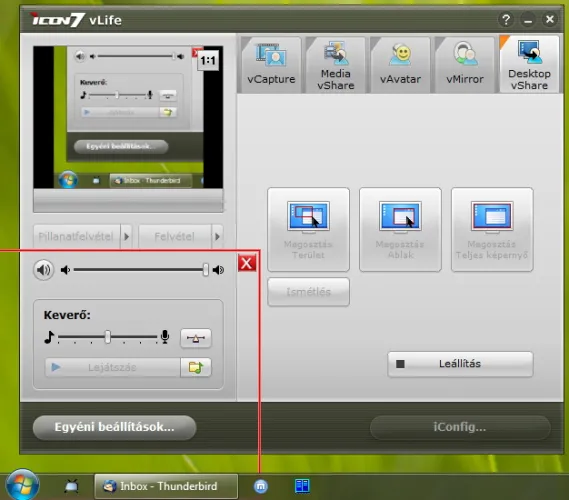This screenshot has width=569, height=500.
Task: Click the blue round m taskbar icon
Action: [x=261, y=486]
